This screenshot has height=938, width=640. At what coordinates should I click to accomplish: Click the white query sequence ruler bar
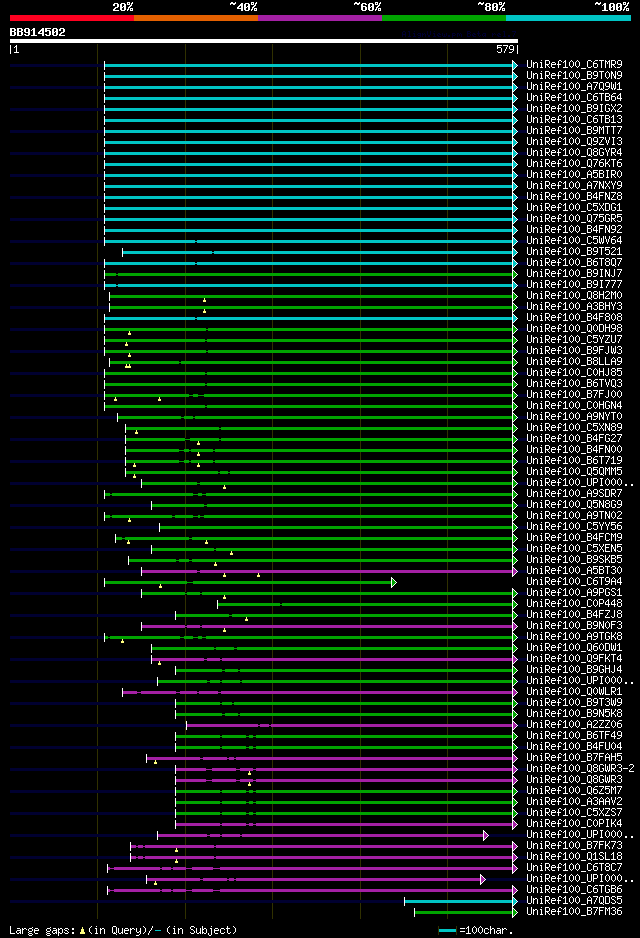(264, 41)
